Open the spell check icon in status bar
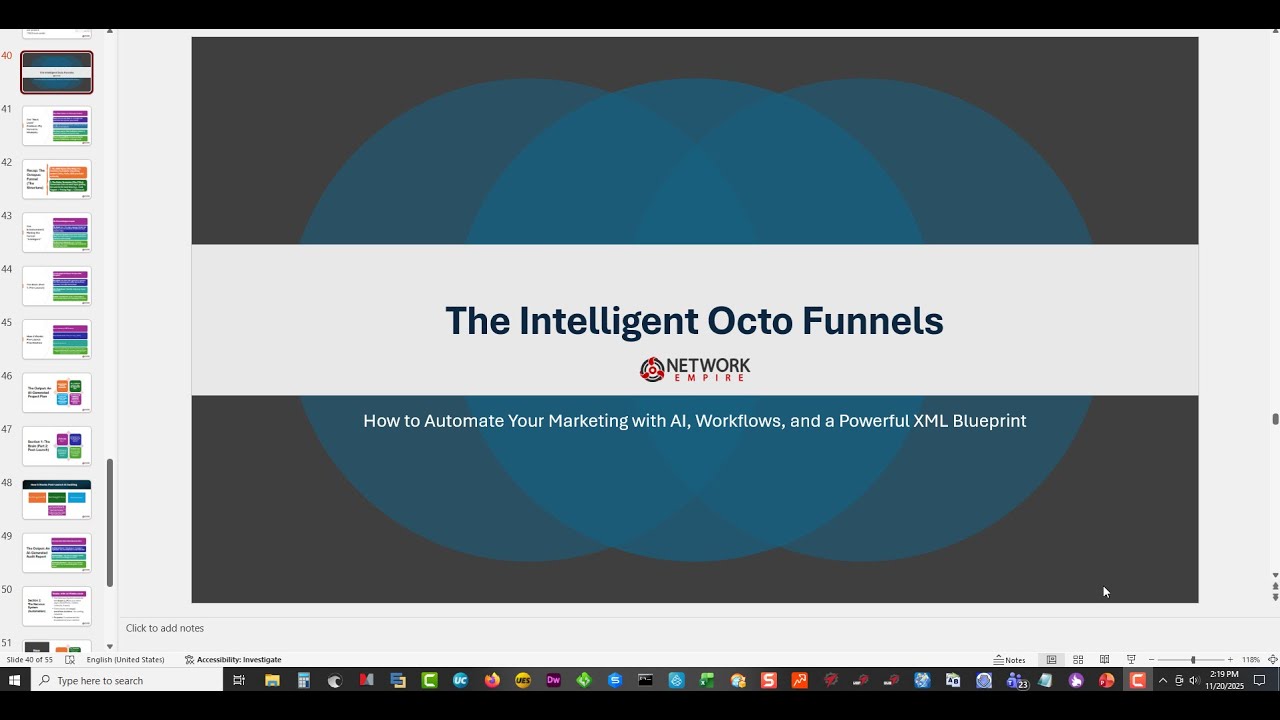Image resolution: width=1280 pixels, height=720 pixels. pos(70,660)
